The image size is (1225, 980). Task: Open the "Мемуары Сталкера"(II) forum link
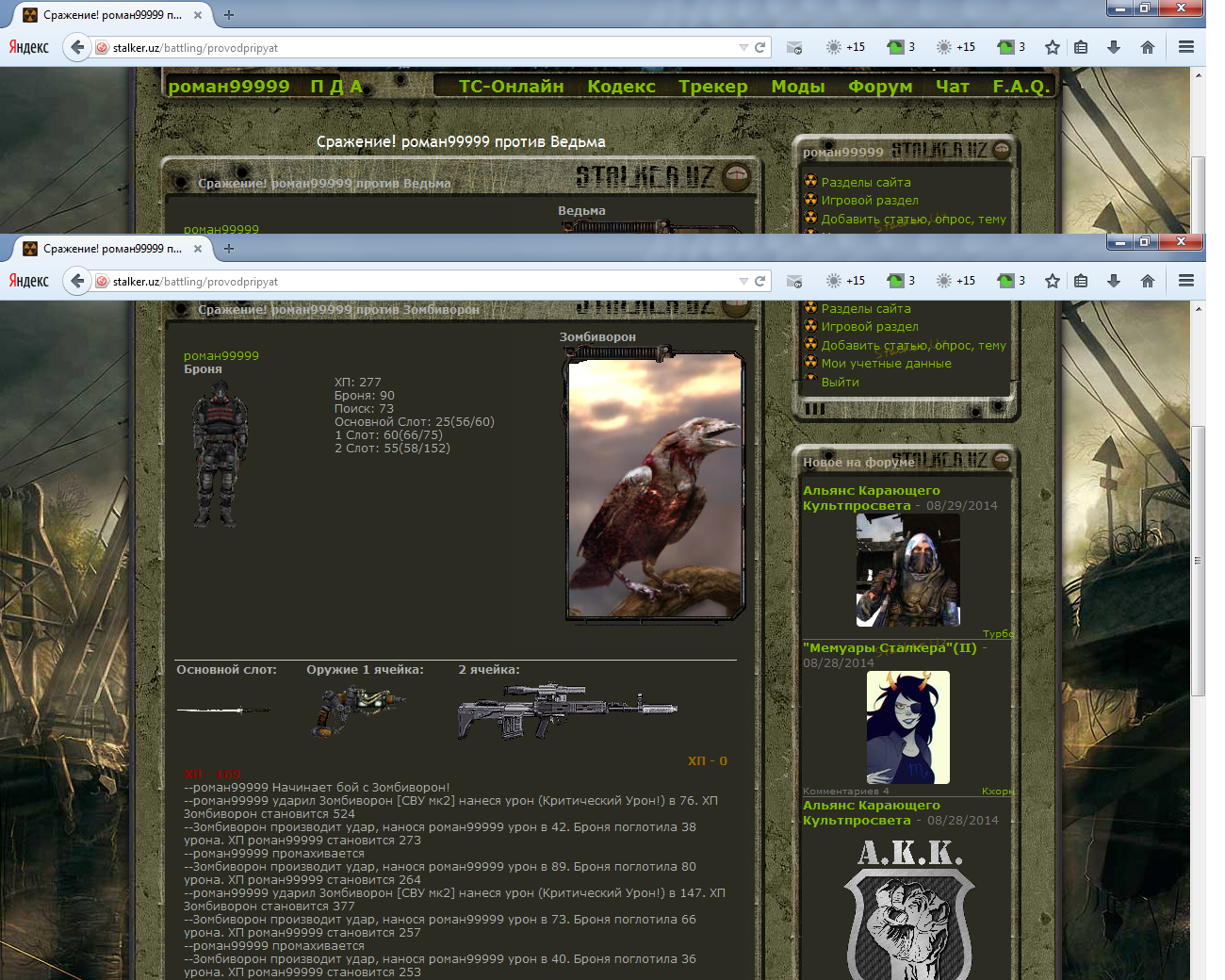coord(889,648)
